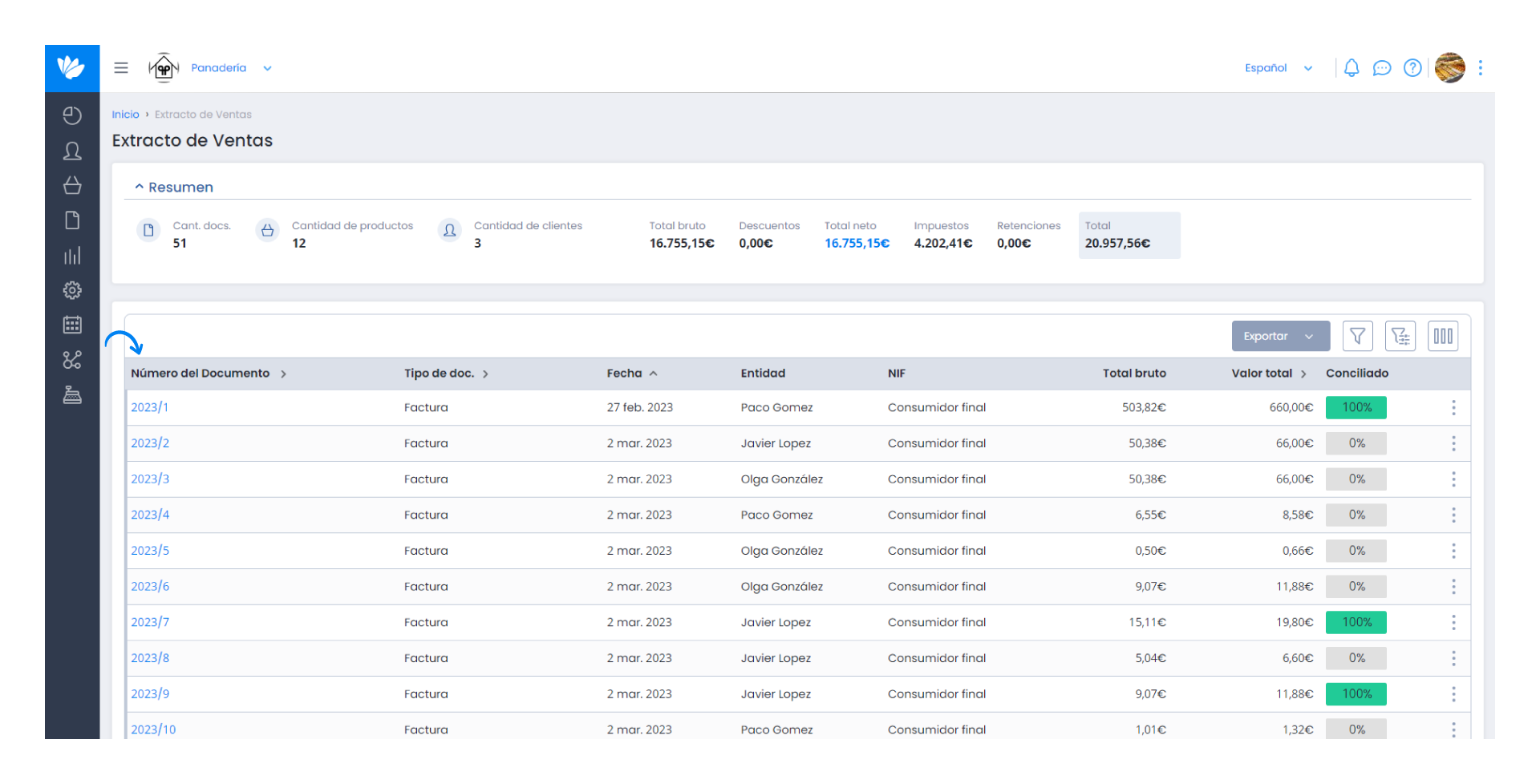Click the Cantidad de clientes person icon
Image resolution: width=1540 pixels, height=784 pixels.
coord(450,231)
